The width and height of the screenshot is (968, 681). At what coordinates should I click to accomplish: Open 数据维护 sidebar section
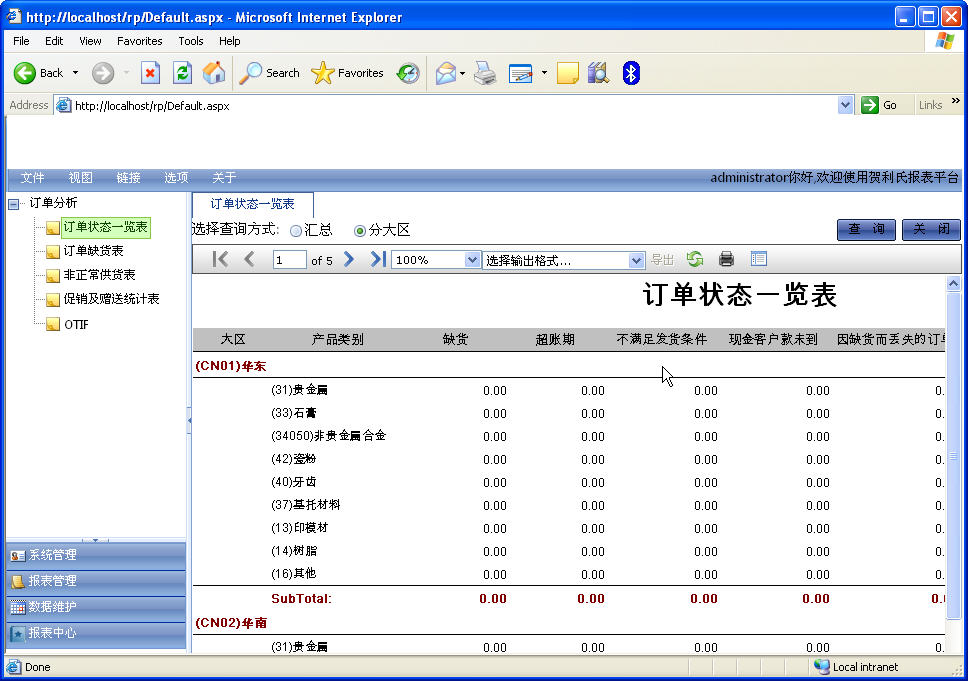(x=96, y=607)
